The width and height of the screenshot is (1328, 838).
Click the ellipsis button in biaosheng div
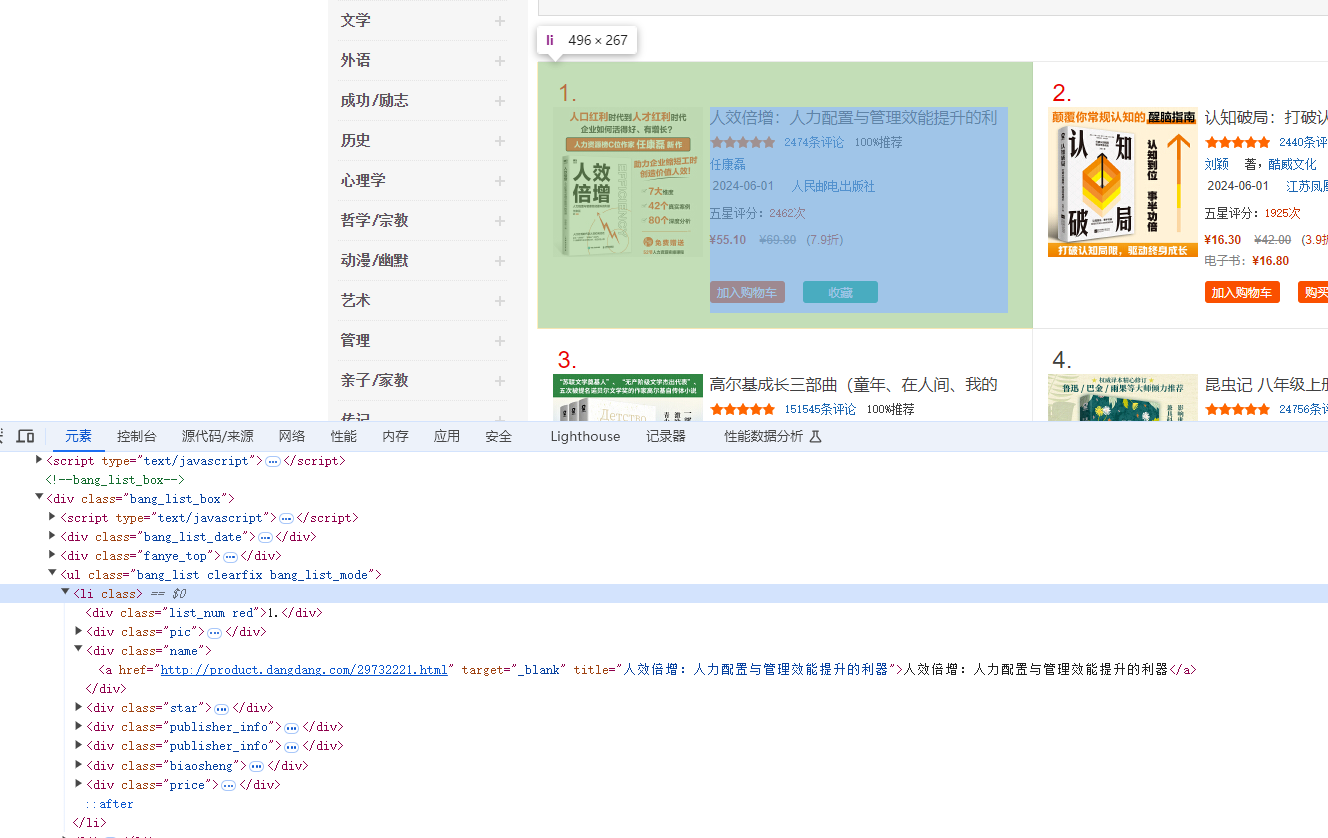pyautogui.click(x=256, y=766)
